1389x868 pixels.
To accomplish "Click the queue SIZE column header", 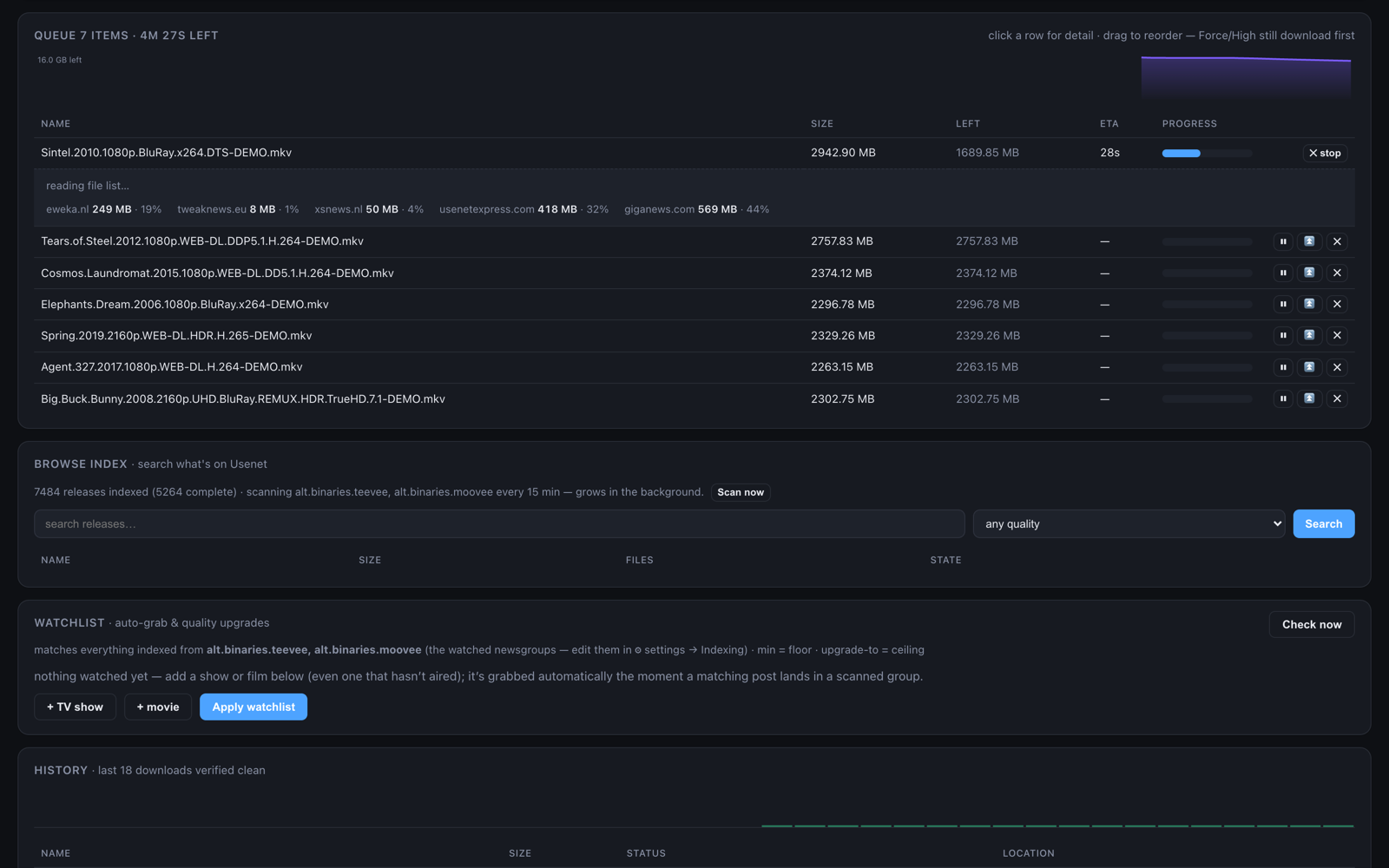I will pos(822,124).
